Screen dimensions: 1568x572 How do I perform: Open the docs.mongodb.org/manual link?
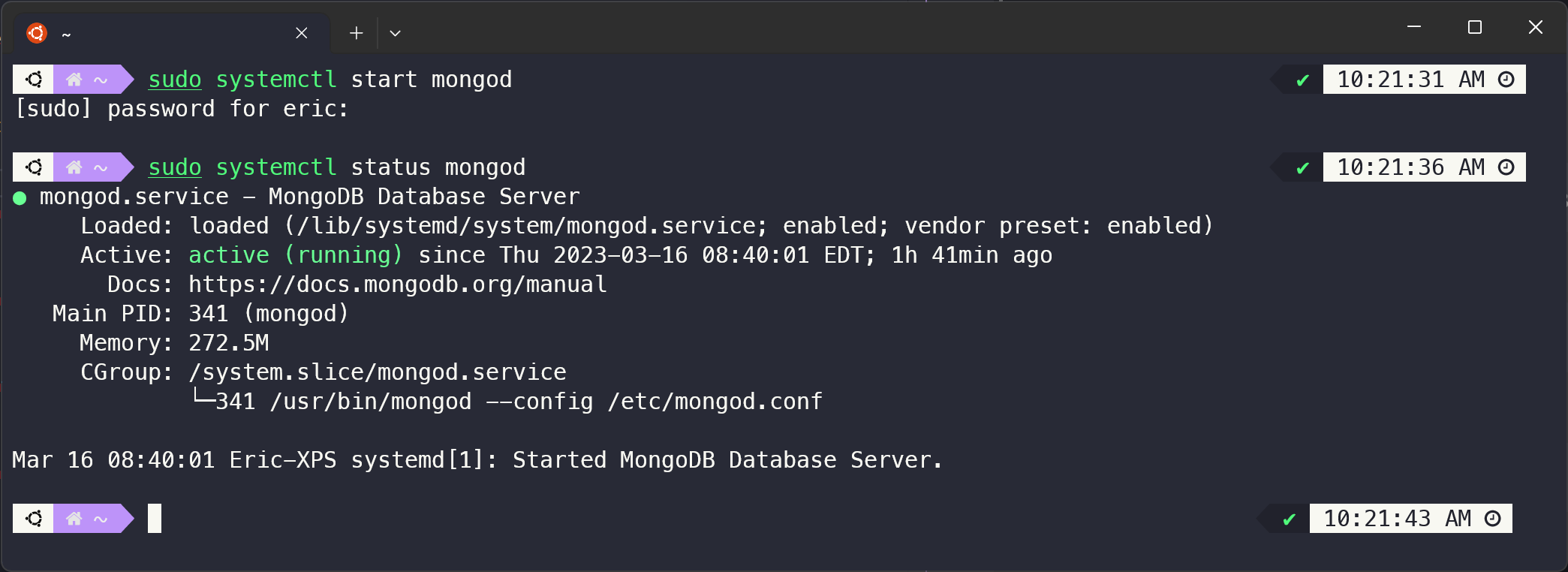(x=397, y=284)
